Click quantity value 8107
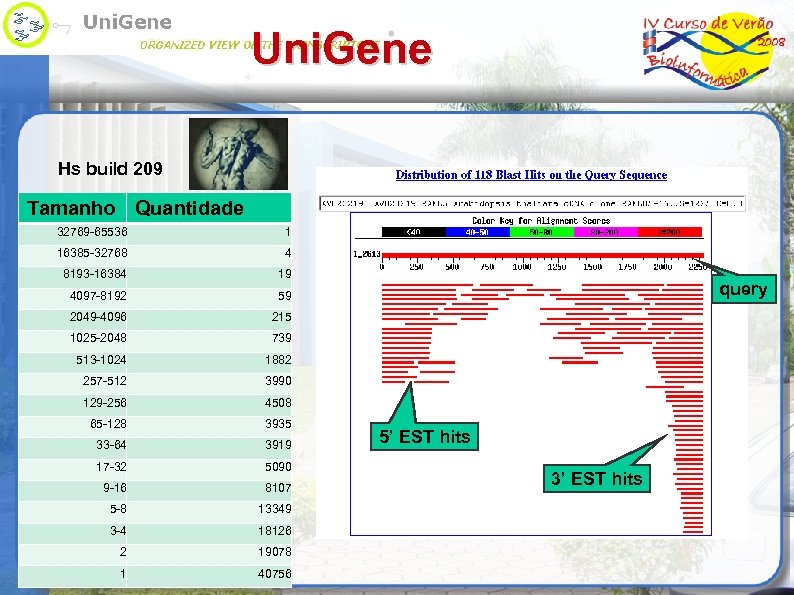794x595 pixels. 278,488
